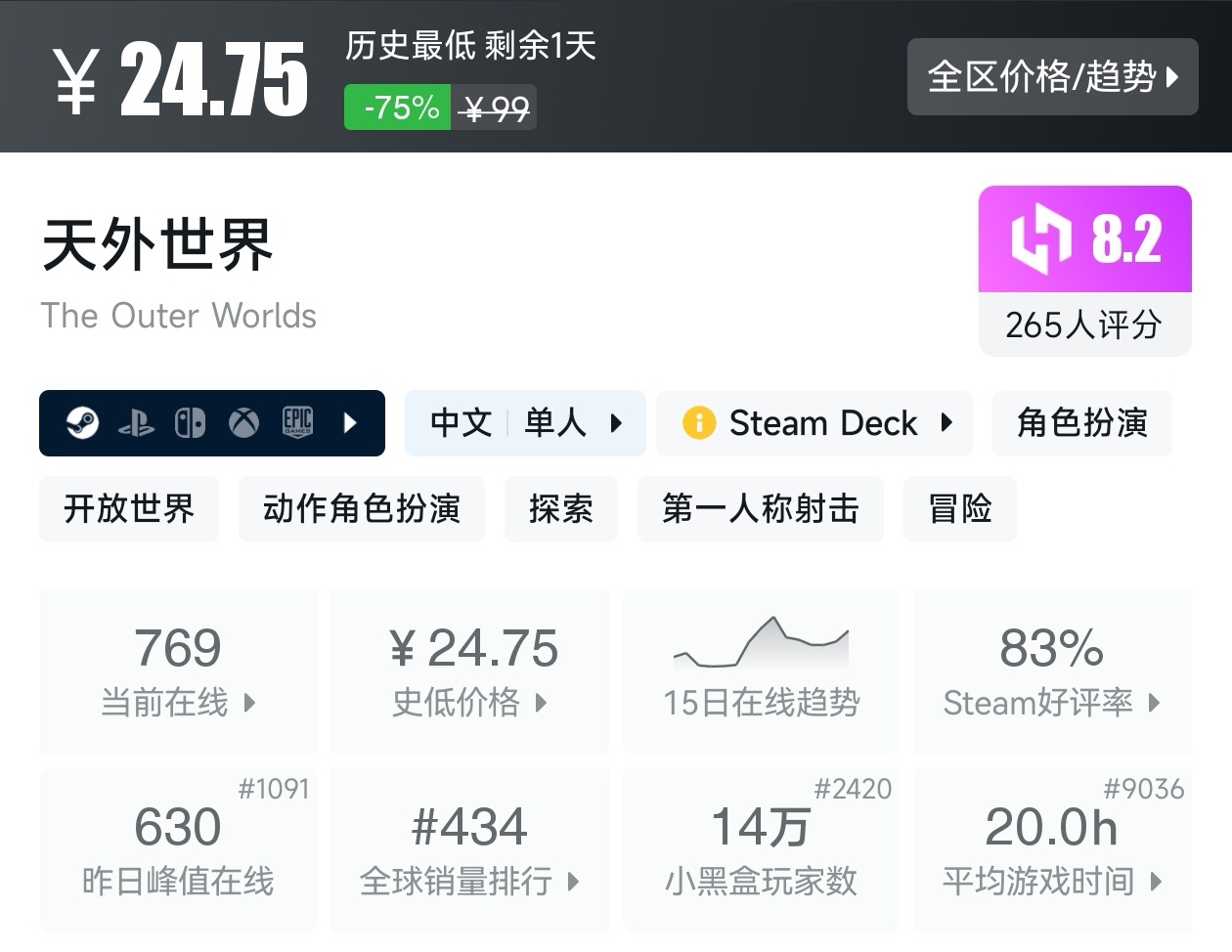1232x952 pixels.
Task: Click the #2420 rank label
Action: pos(854,789)
